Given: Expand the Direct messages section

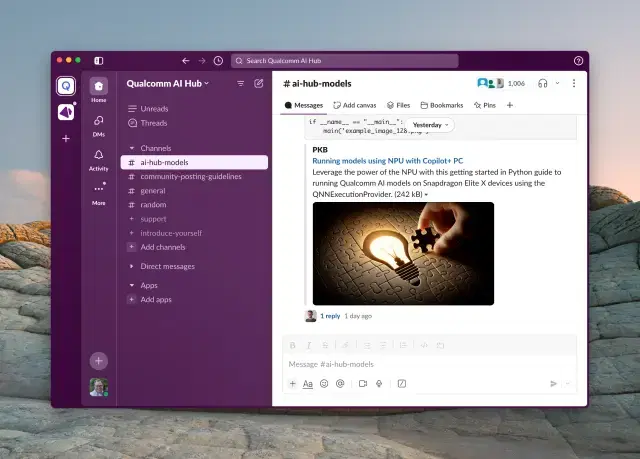Looking at the screenshot, I should (x=131, y=266).
